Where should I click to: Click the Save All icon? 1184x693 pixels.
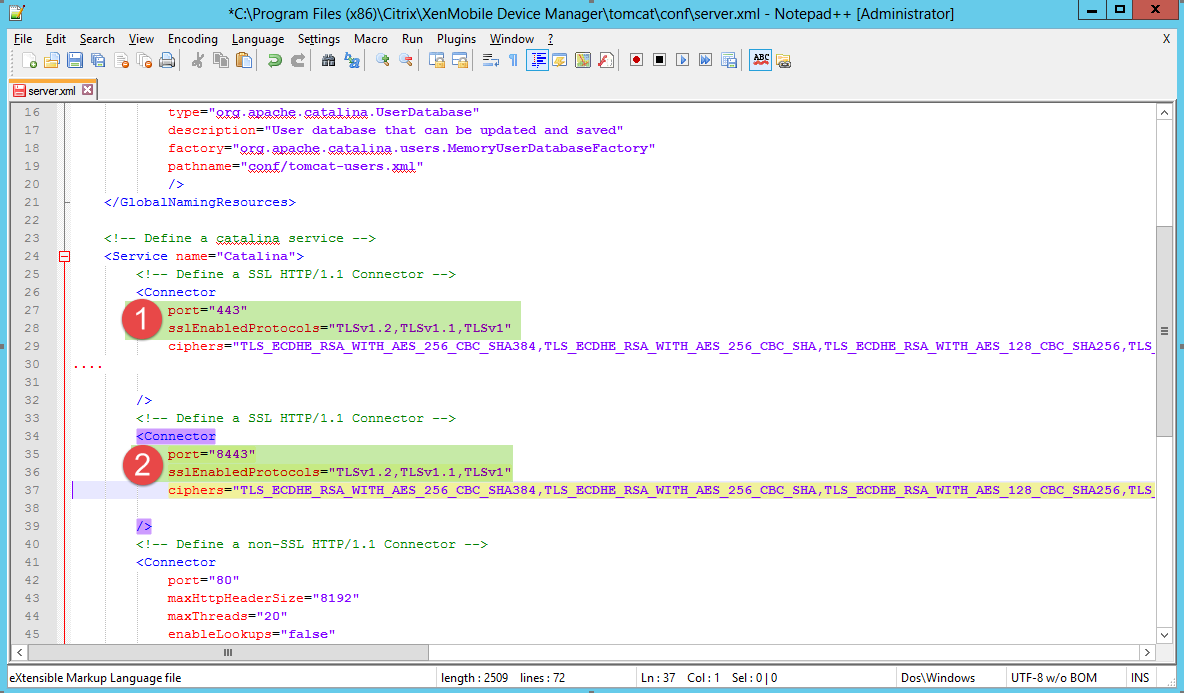(x=98, y=60)
